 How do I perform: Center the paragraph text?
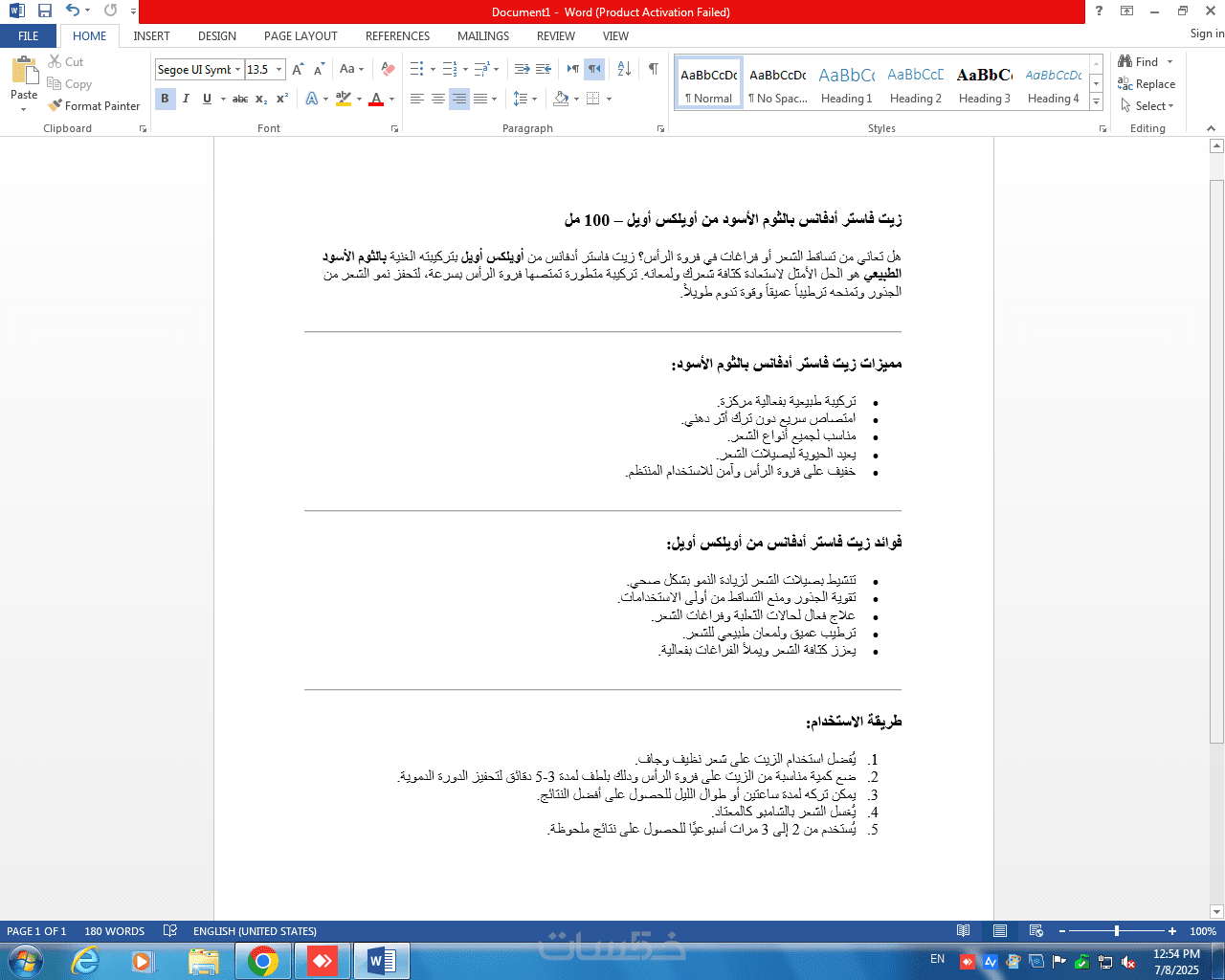(x=438, y=99)
